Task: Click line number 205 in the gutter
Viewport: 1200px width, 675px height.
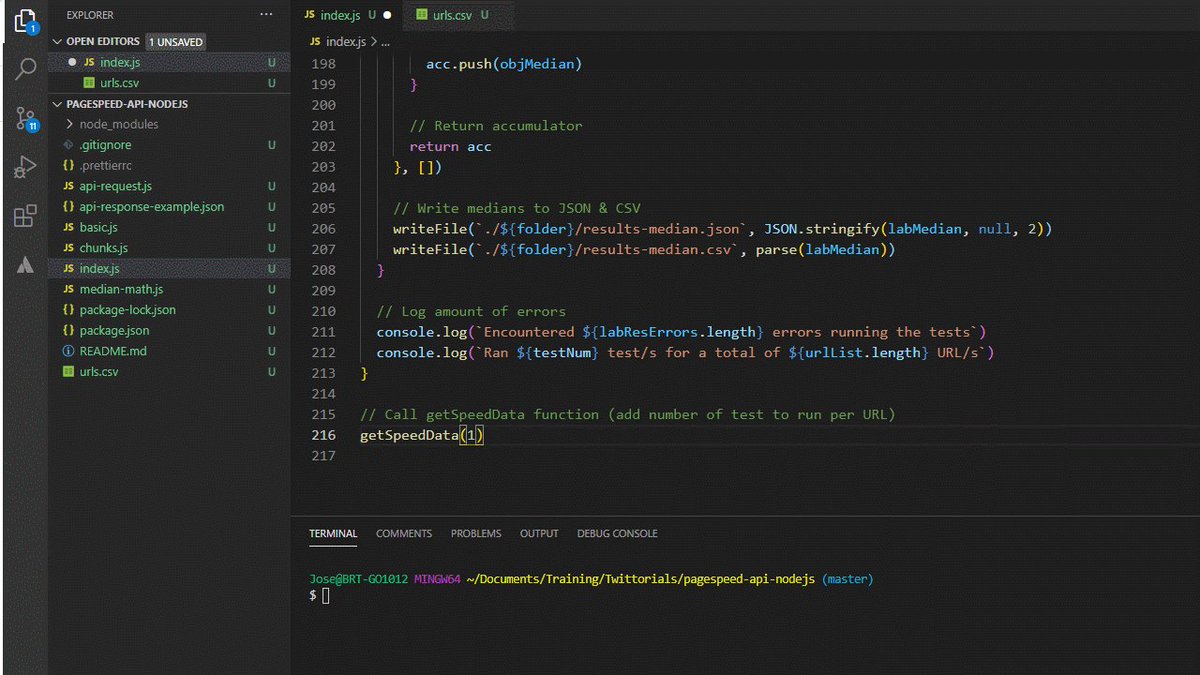Action: tap(323, 208)
